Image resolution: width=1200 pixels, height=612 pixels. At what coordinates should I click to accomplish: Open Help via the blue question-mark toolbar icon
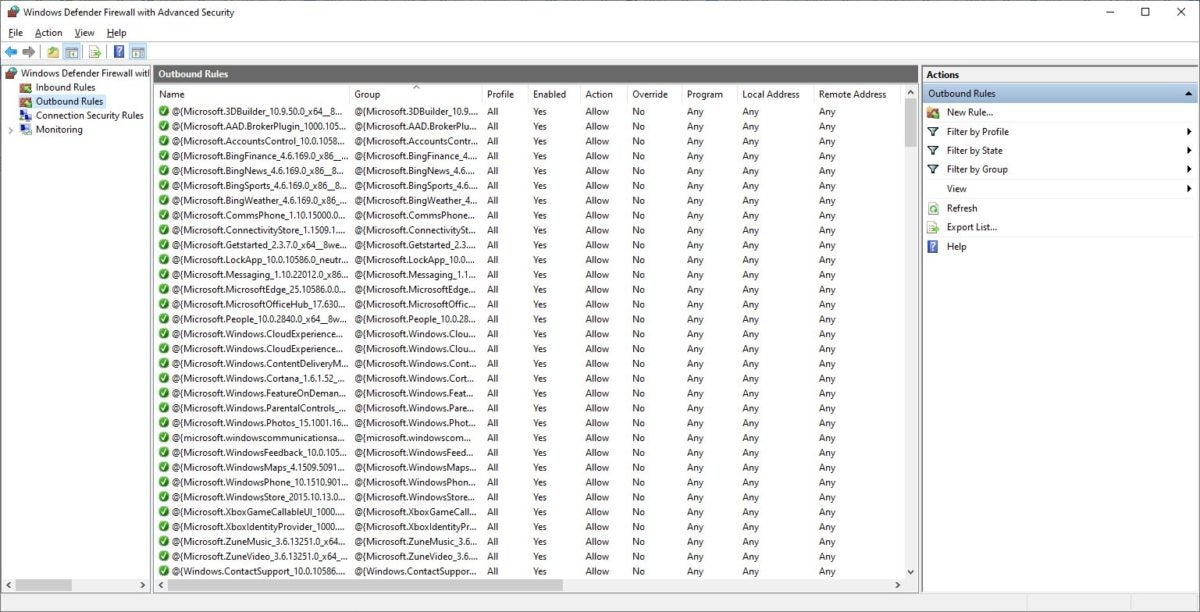coord(119,52)
